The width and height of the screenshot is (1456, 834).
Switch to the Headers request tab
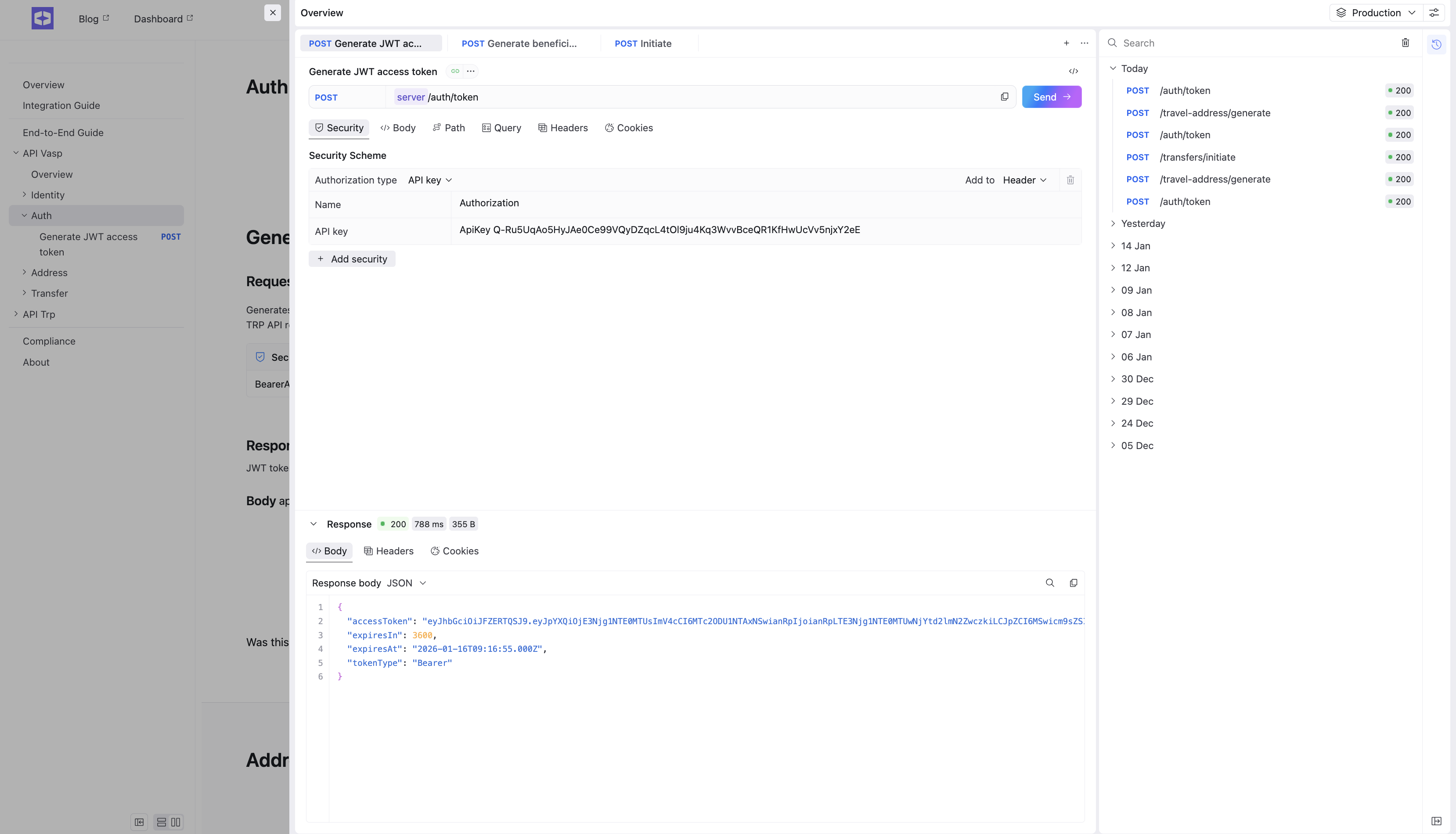(563, 128)
